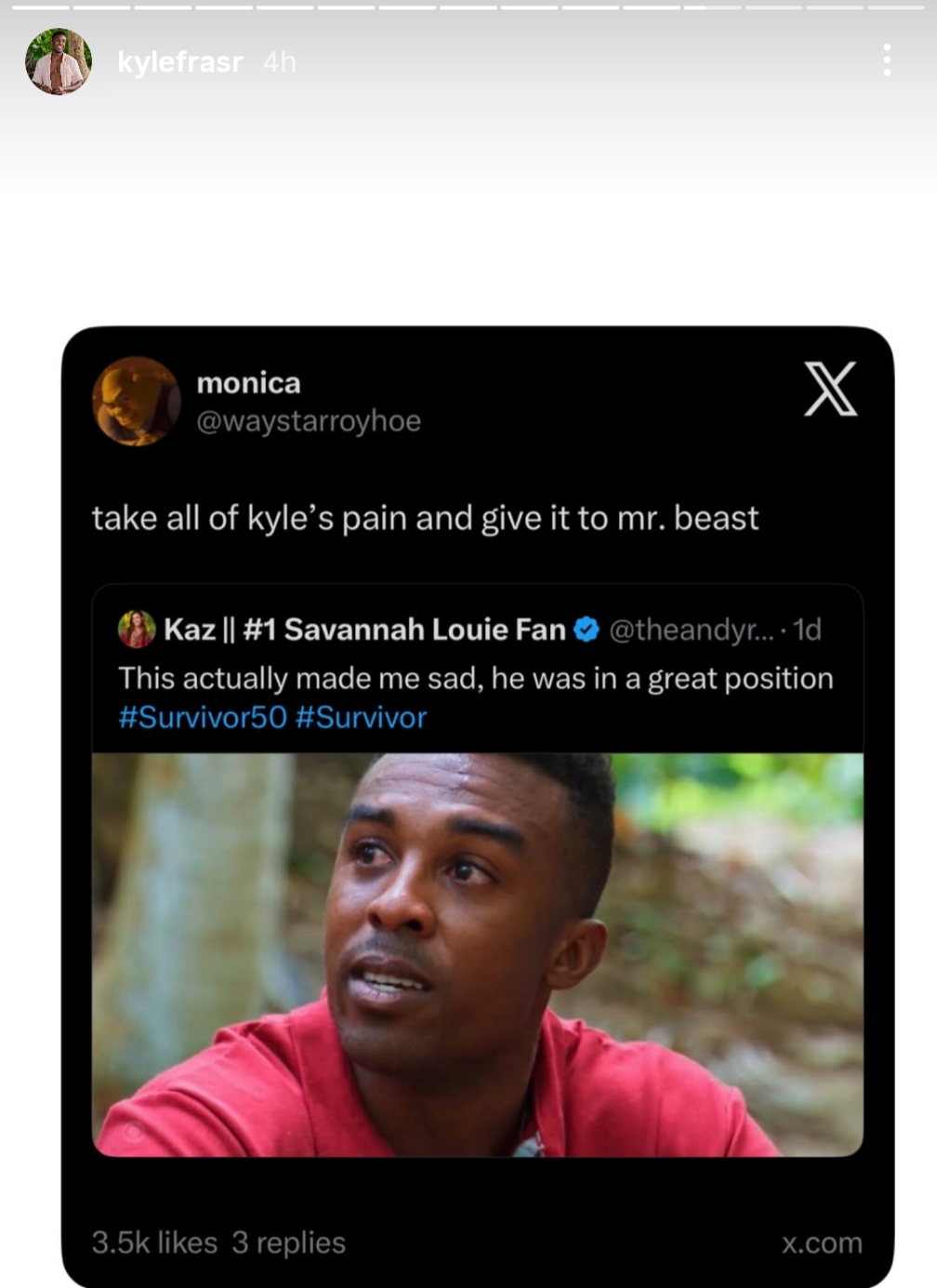Tap the last story progress bar segment
This screenshot has width=937, height=1288.
(897, 7)
